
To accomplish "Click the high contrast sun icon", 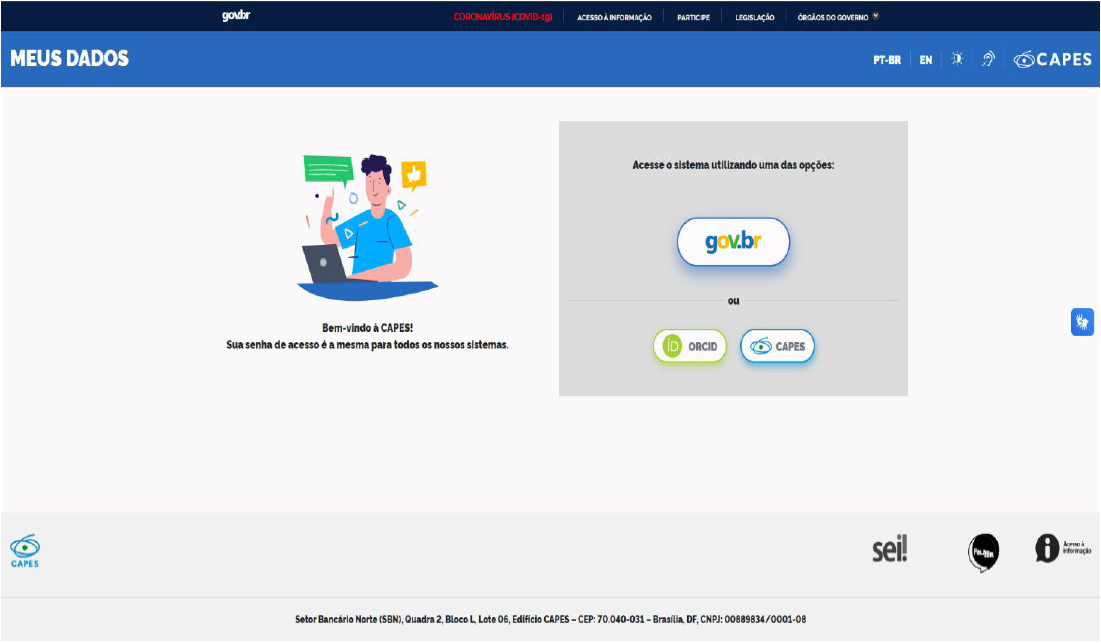I will [x=957, y=60].
